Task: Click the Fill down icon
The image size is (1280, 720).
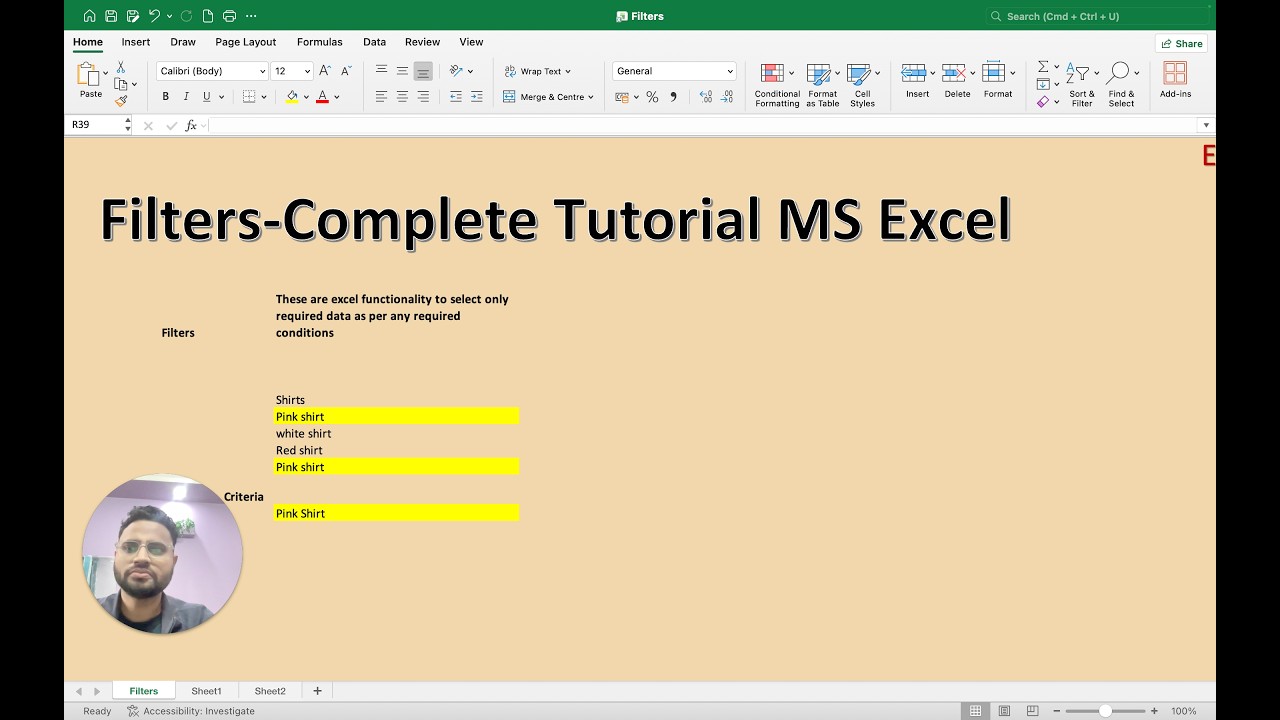Action: tap(1043, 84)
